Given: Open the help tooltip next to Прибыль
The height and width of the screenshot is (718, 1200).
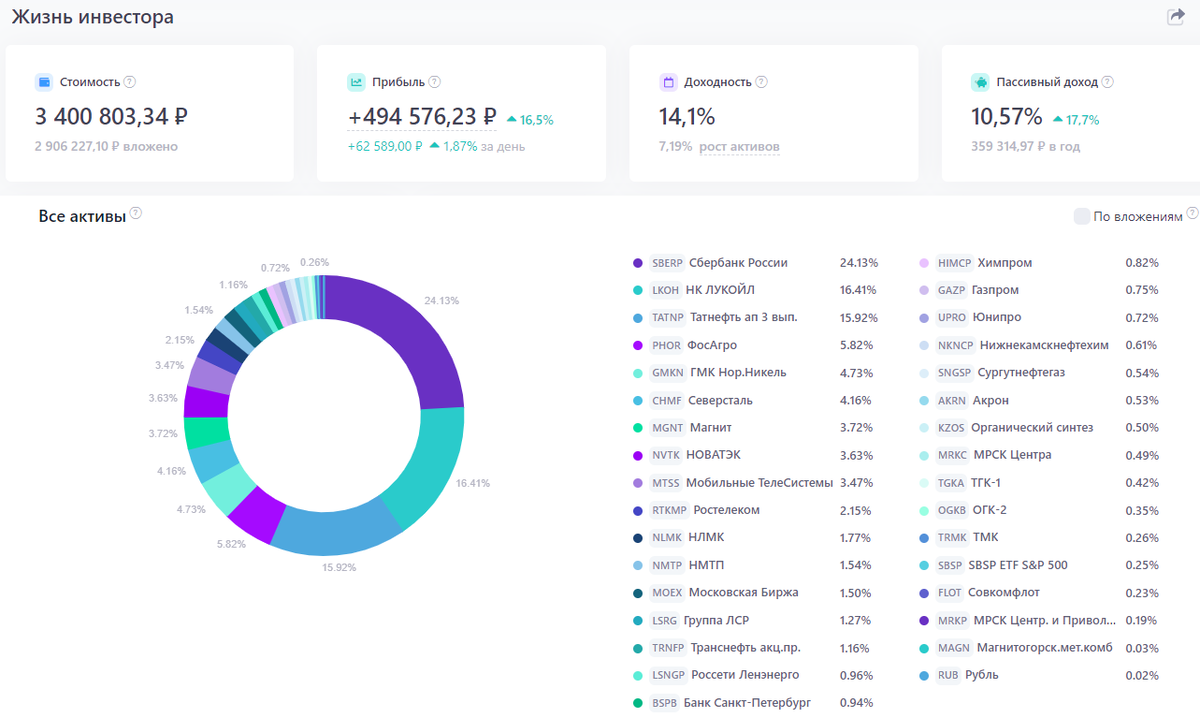Looking at the screenshot, I should (434, 82).
